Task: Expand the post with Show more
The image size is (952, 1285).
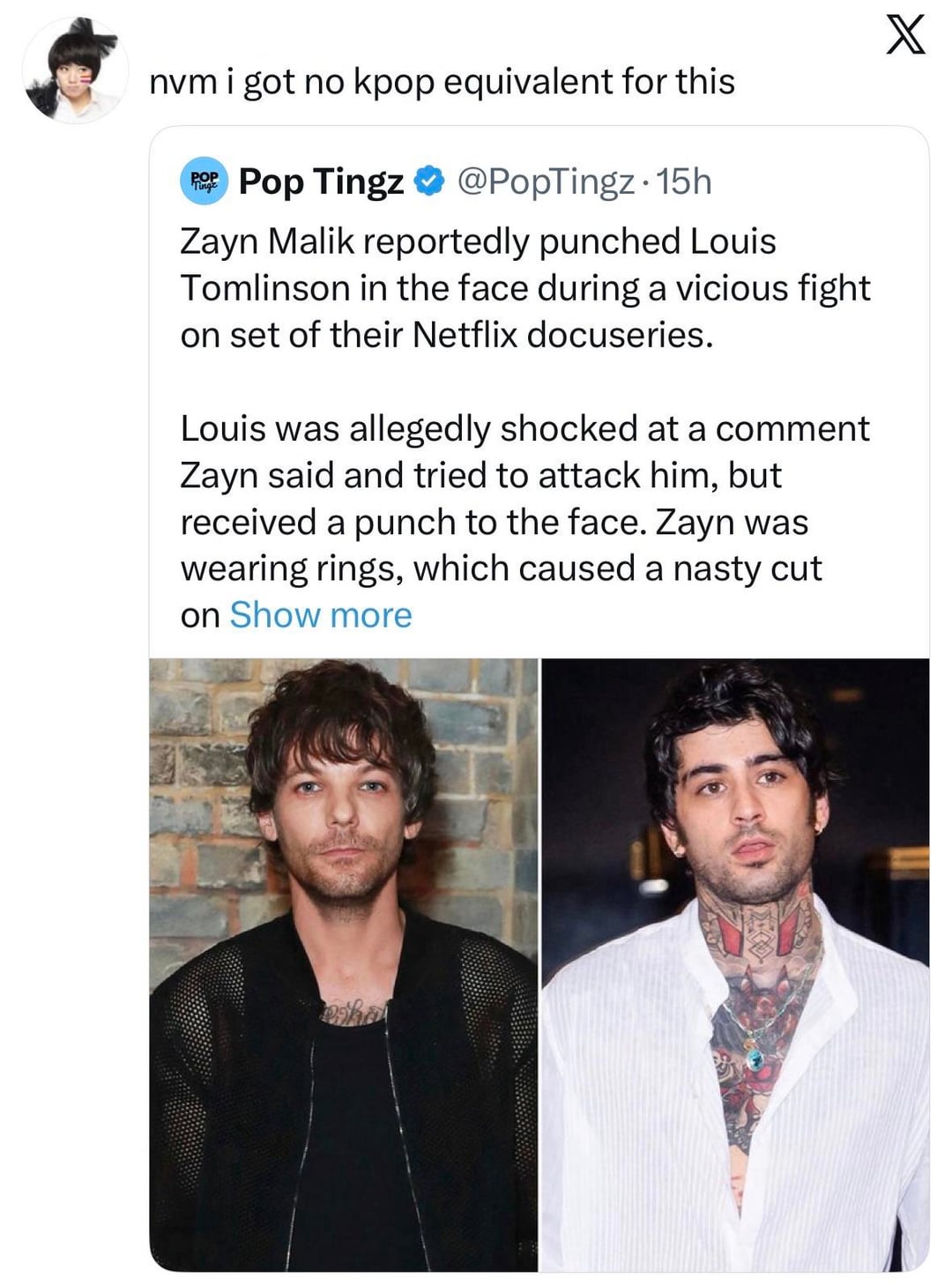Action: tap(321, 615)
